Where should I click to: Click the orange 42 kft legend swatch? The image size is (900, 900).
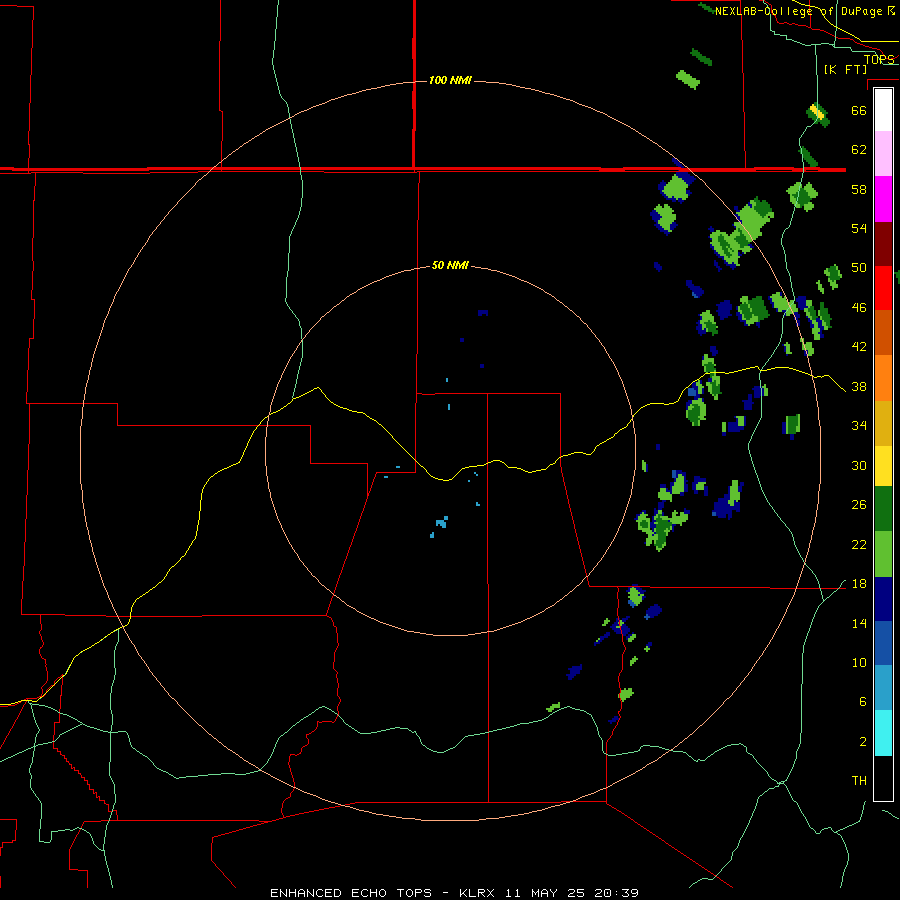[x=883, y=378]
